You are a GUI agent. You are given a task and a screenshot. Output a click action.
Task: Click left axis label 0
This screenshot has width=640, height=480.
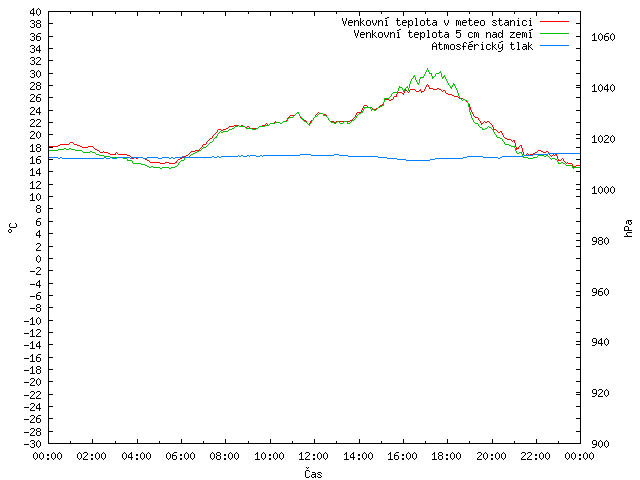tap(38, 259)
